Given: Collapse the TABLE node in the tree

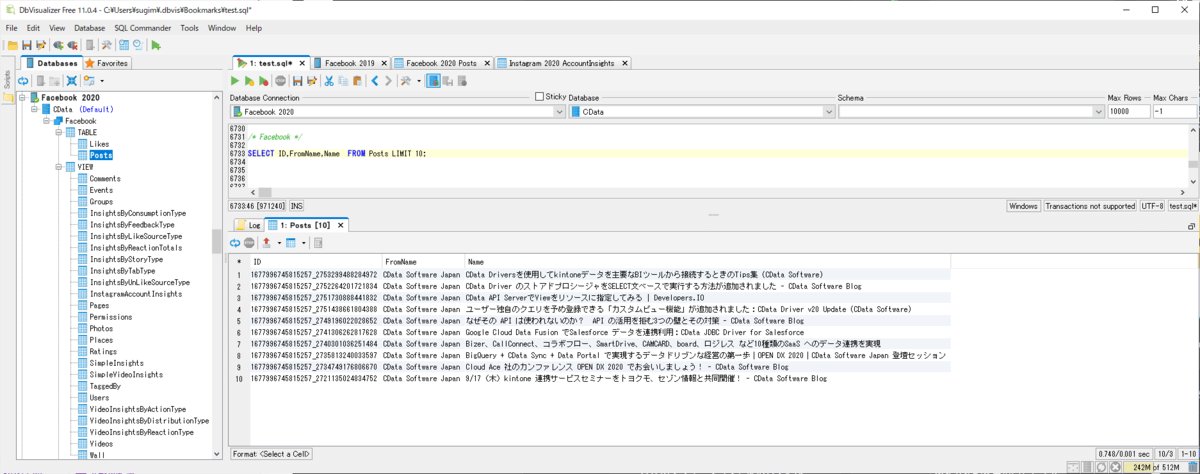Looking at the screenshot, I should (x=57, y=132).
